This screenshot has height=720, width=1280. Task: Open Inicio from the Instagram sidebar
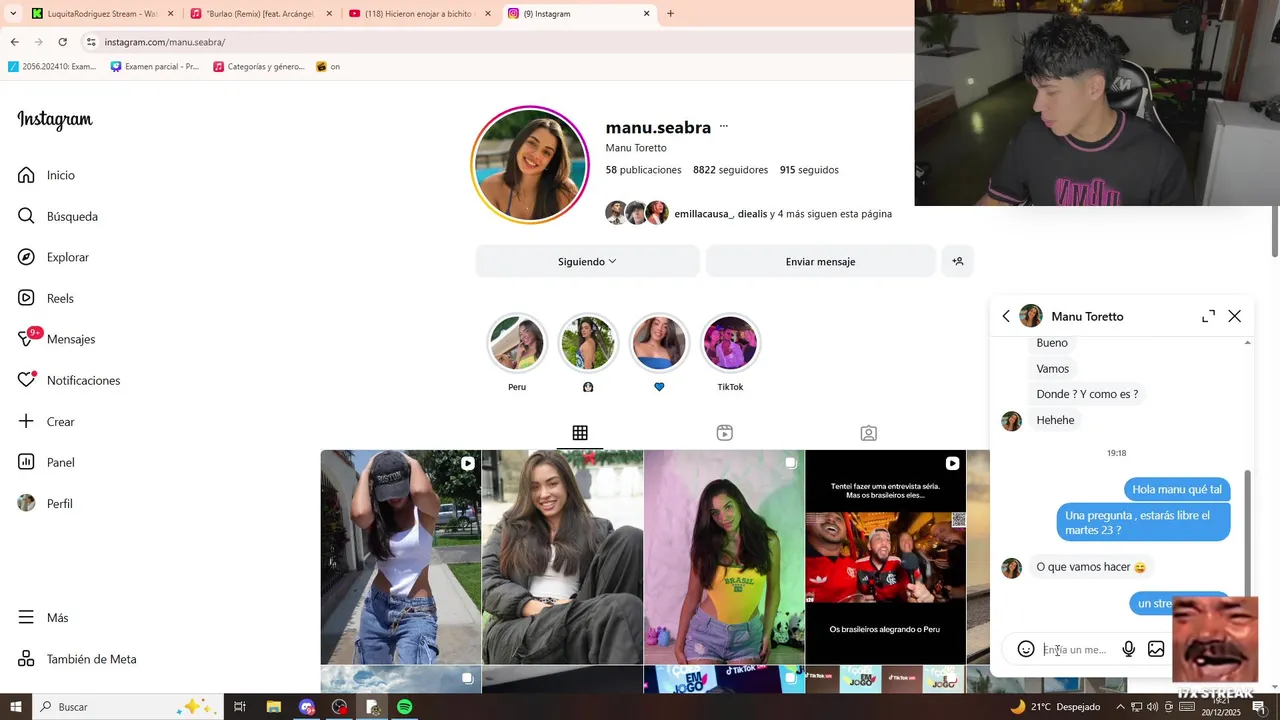pyautogui.click(x=47, y=175)
